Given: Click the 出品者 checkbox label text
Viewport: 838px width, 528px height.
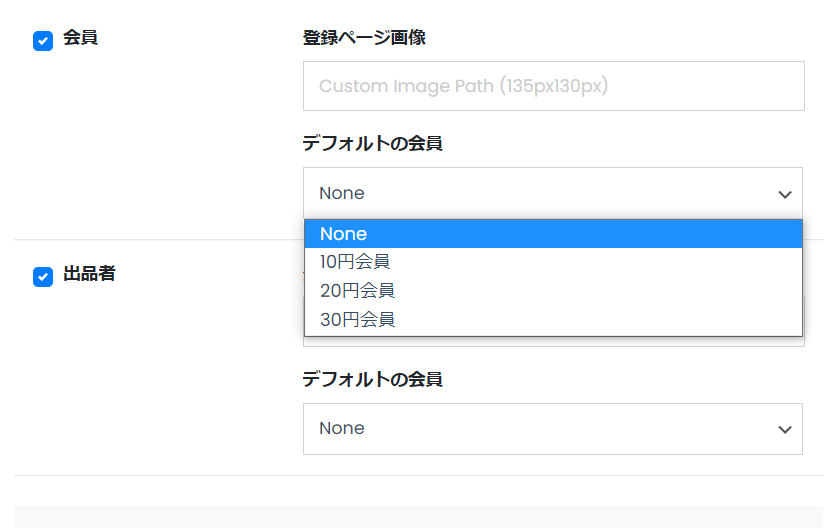Looking at the screenshot, I should 89,274.
